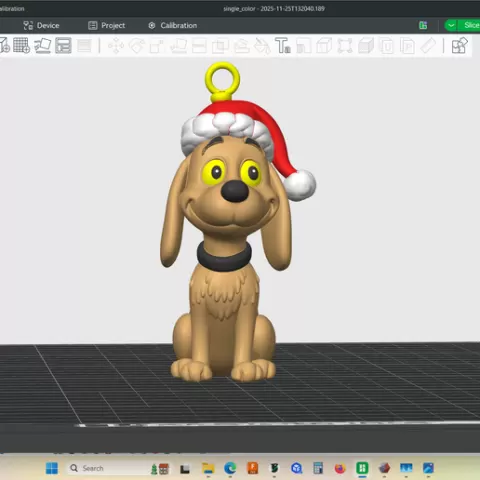
Task: Select the Rotate tool
Action: click(137, 46)
